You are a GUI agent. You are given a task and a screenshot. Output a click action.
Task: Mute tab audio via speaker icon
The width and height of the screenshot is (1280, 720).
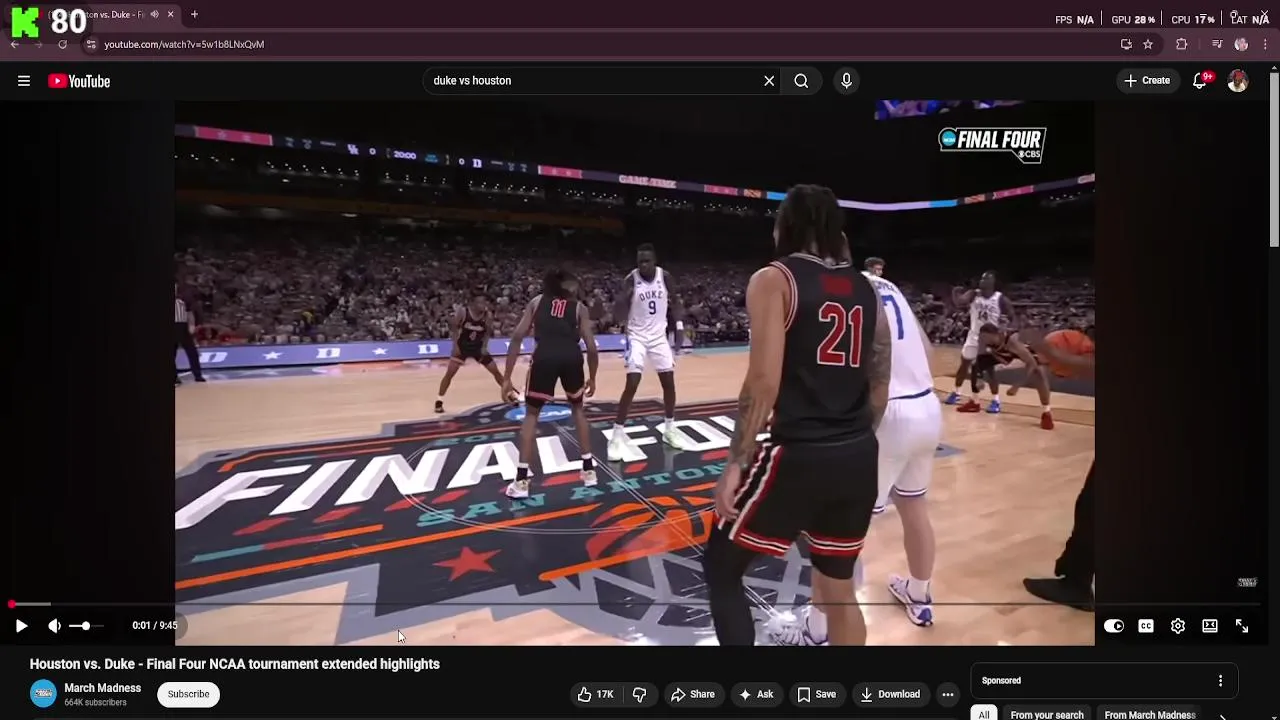point(154,15)
